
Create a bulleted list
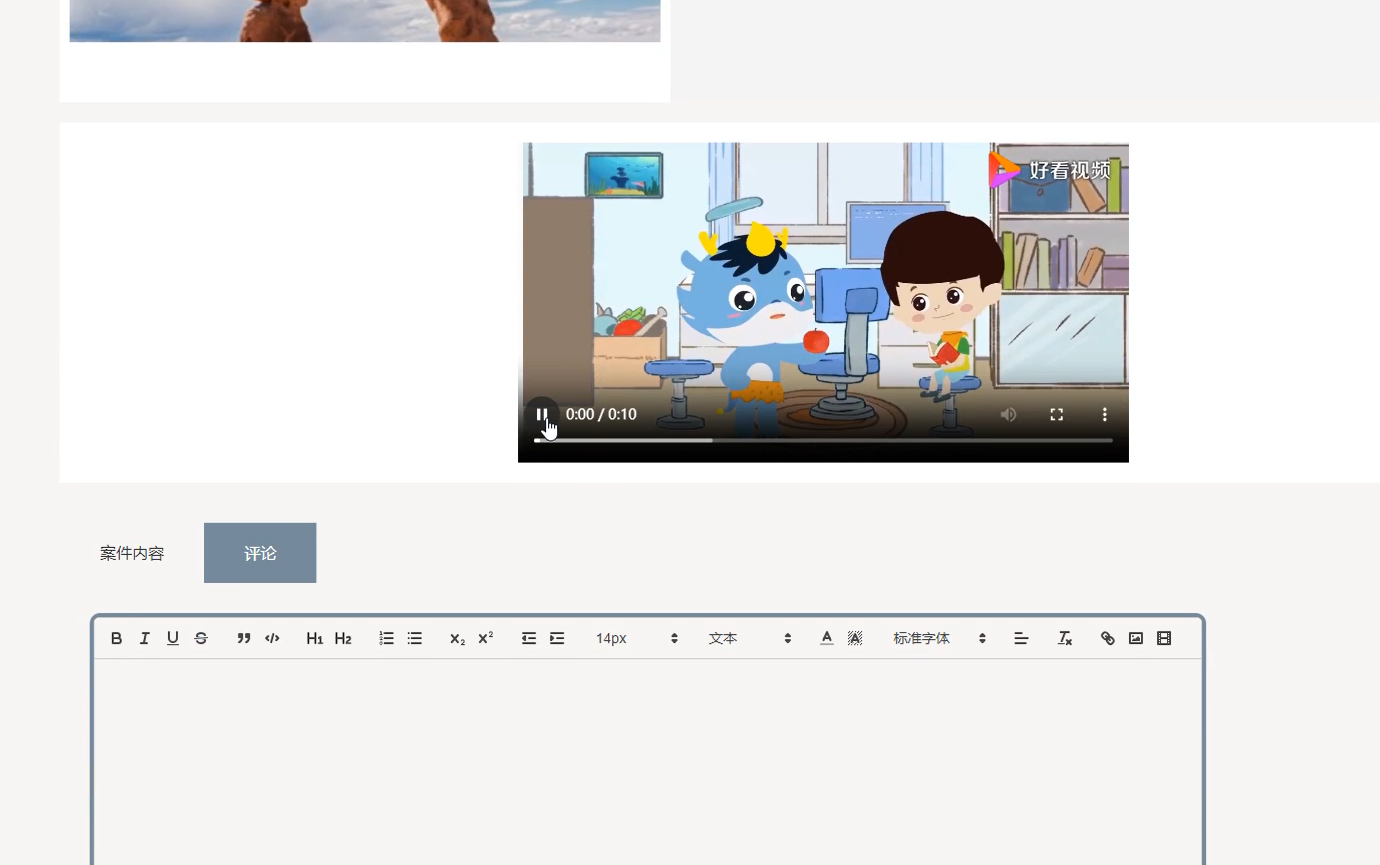coord(415,638)
